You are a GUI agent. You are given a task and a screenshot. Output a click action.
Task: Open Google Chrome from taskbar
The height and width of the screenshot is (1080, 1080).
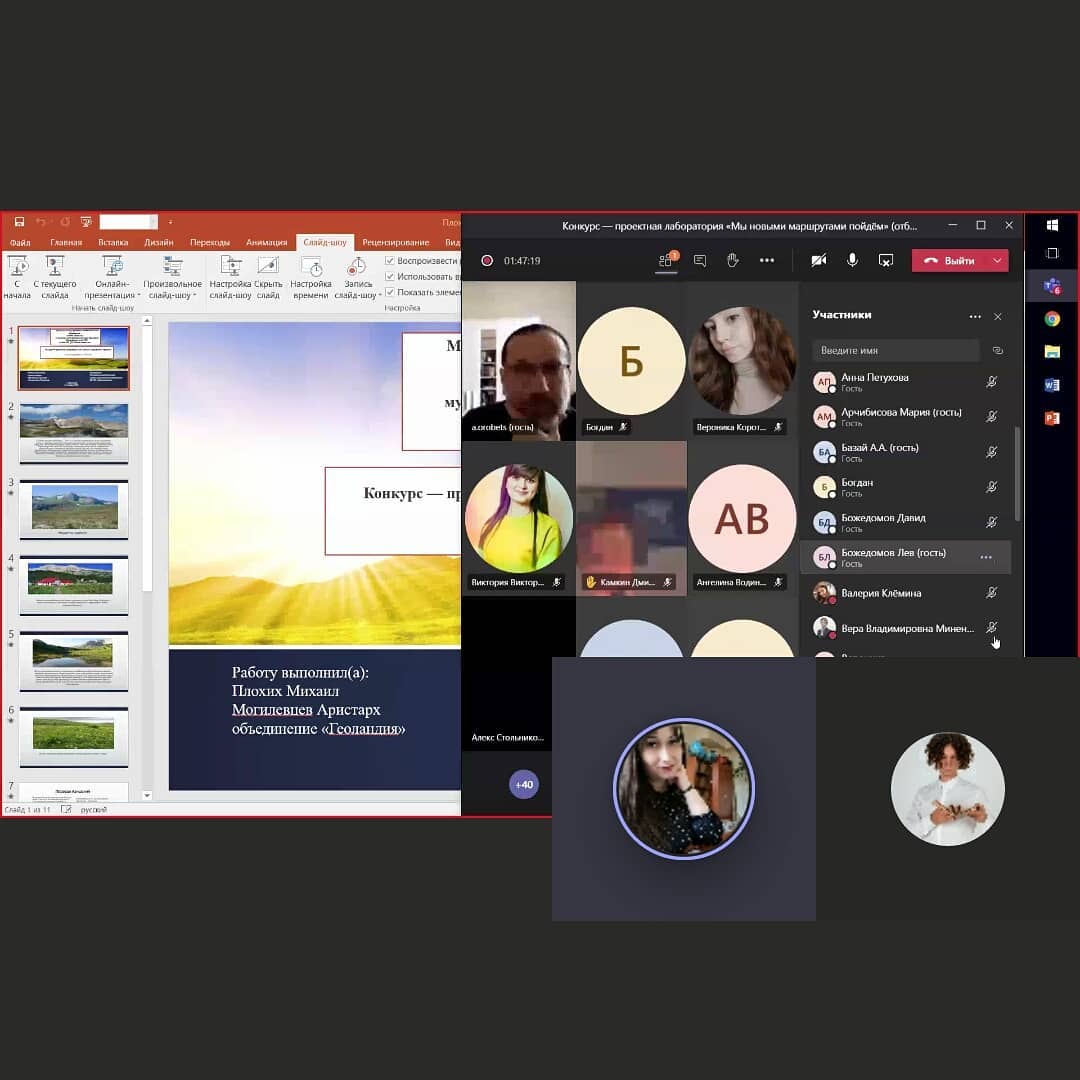tap(1052, 318)
